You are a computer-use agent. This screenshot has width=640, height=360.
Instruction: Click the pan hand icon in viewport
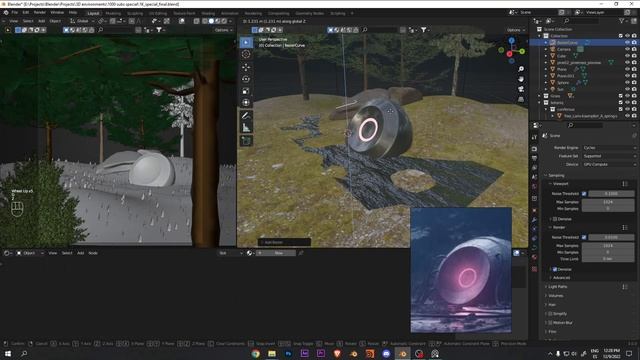point(521,79)
